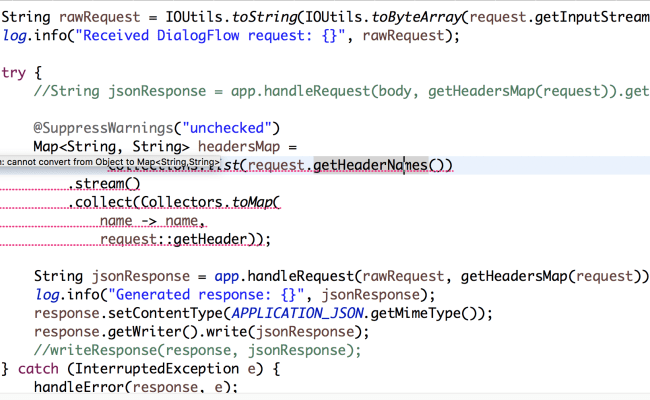Click the 'name -> name,' lambda
650x400 pixels.
pos(153,221)
